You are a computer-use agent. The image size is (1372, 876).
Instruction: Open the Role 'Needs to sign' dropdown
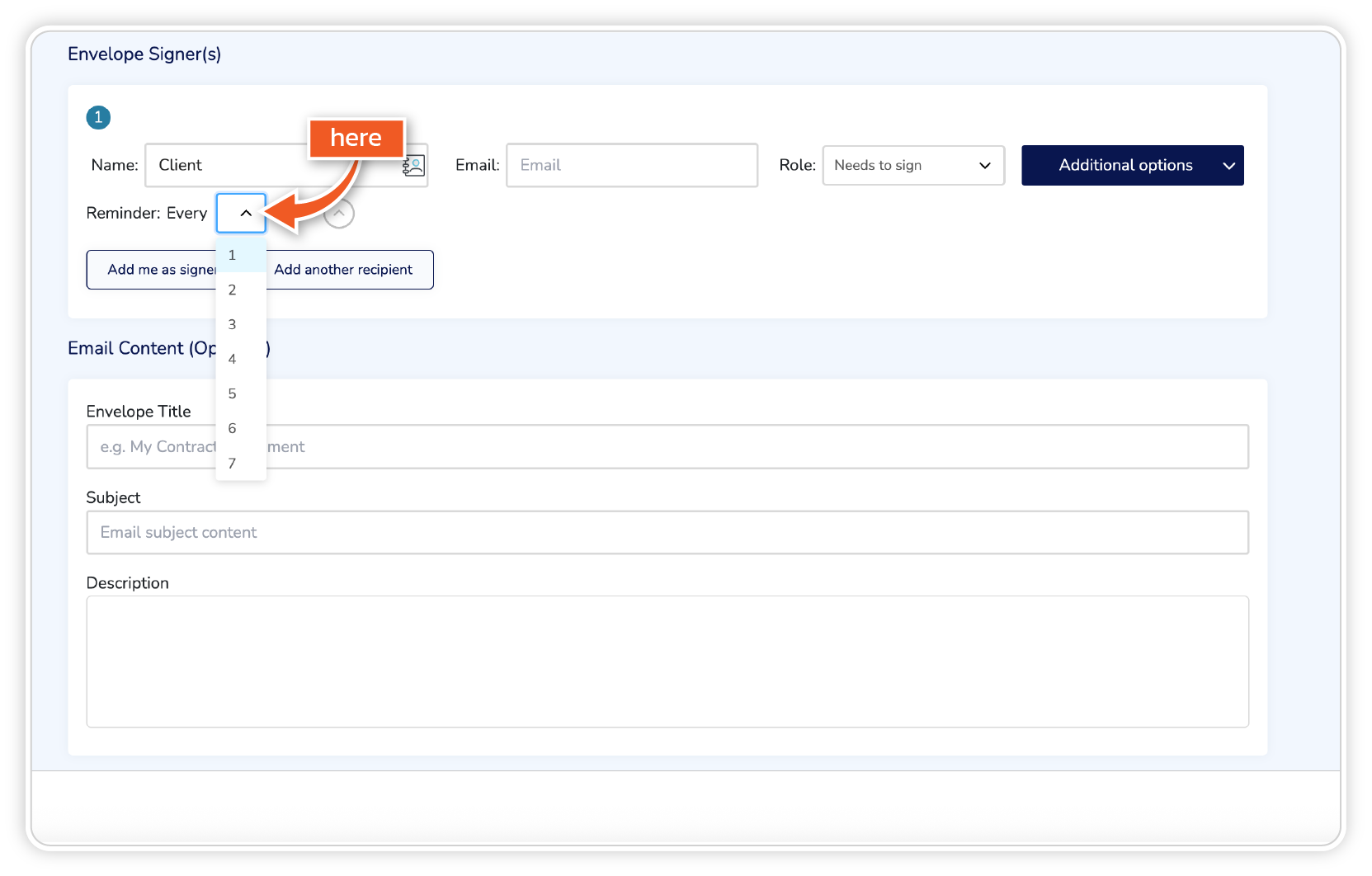click(x=913, y=165)
